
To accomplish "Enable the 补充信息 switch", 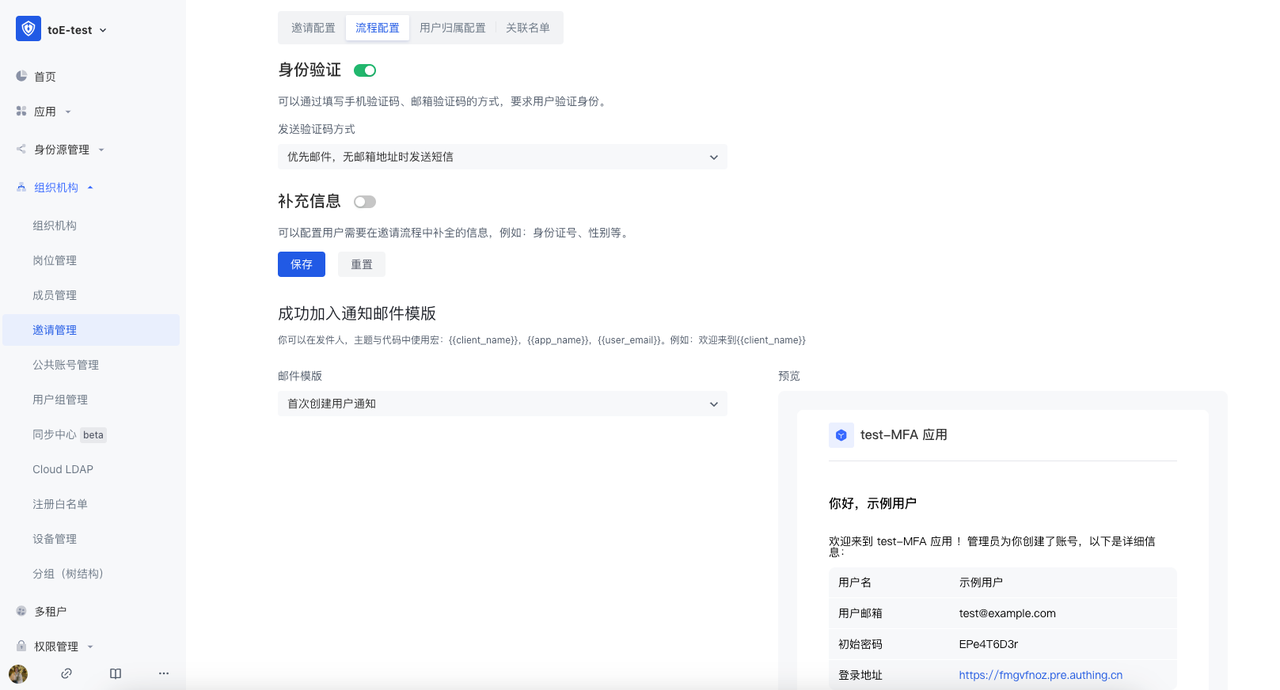I will click(x=364, y=201).
